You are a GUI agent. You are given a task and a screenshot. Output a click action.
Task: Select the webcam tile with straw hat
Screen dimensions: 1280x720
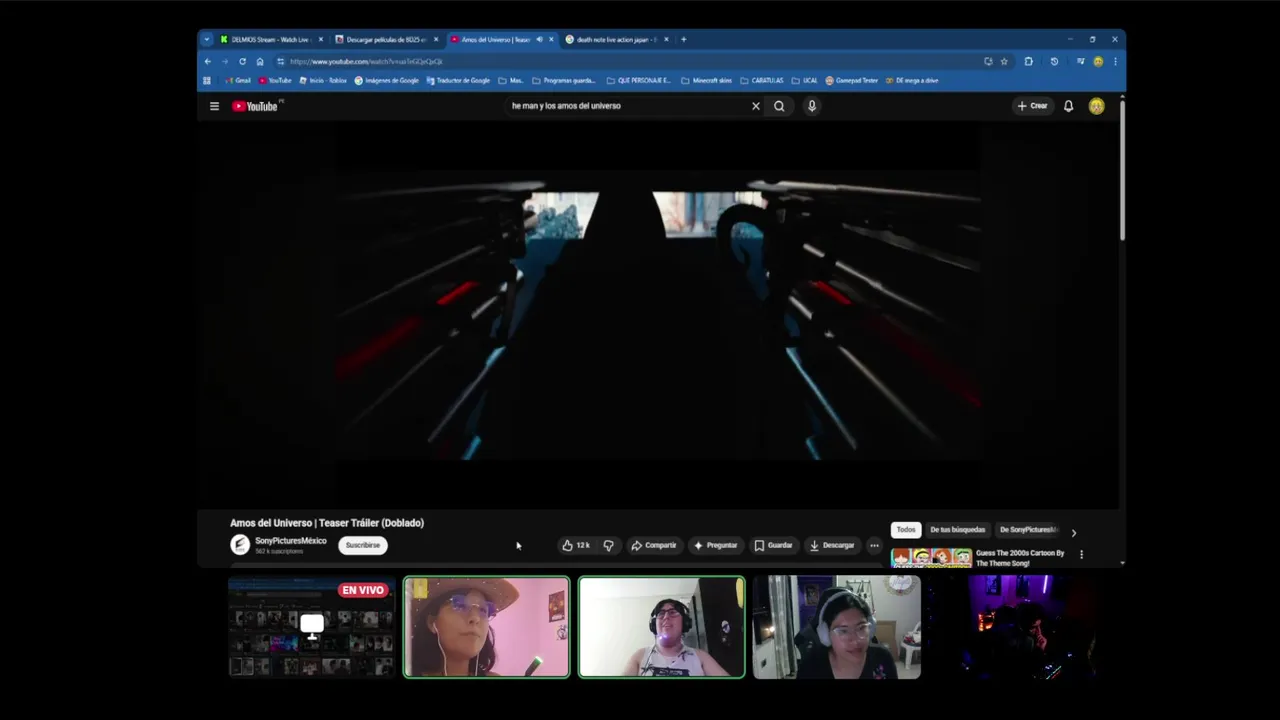[x=487, y=627]
